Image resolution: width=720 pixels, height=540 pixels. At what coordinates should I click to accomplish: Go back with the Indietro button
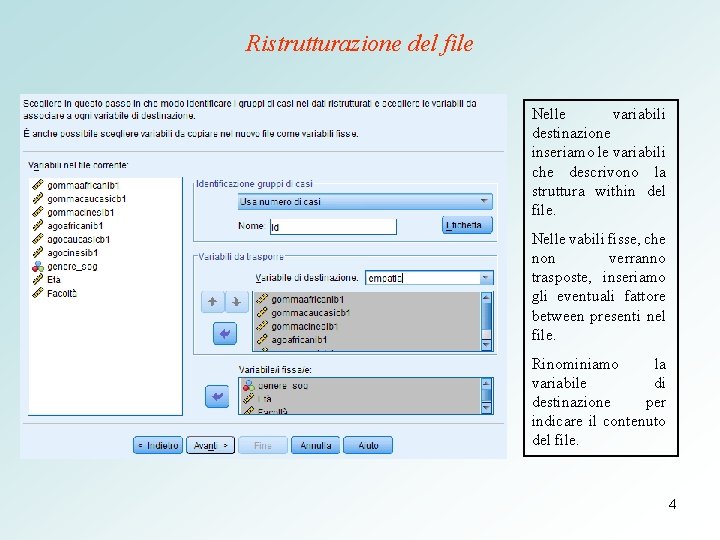[x=158, y=445]
